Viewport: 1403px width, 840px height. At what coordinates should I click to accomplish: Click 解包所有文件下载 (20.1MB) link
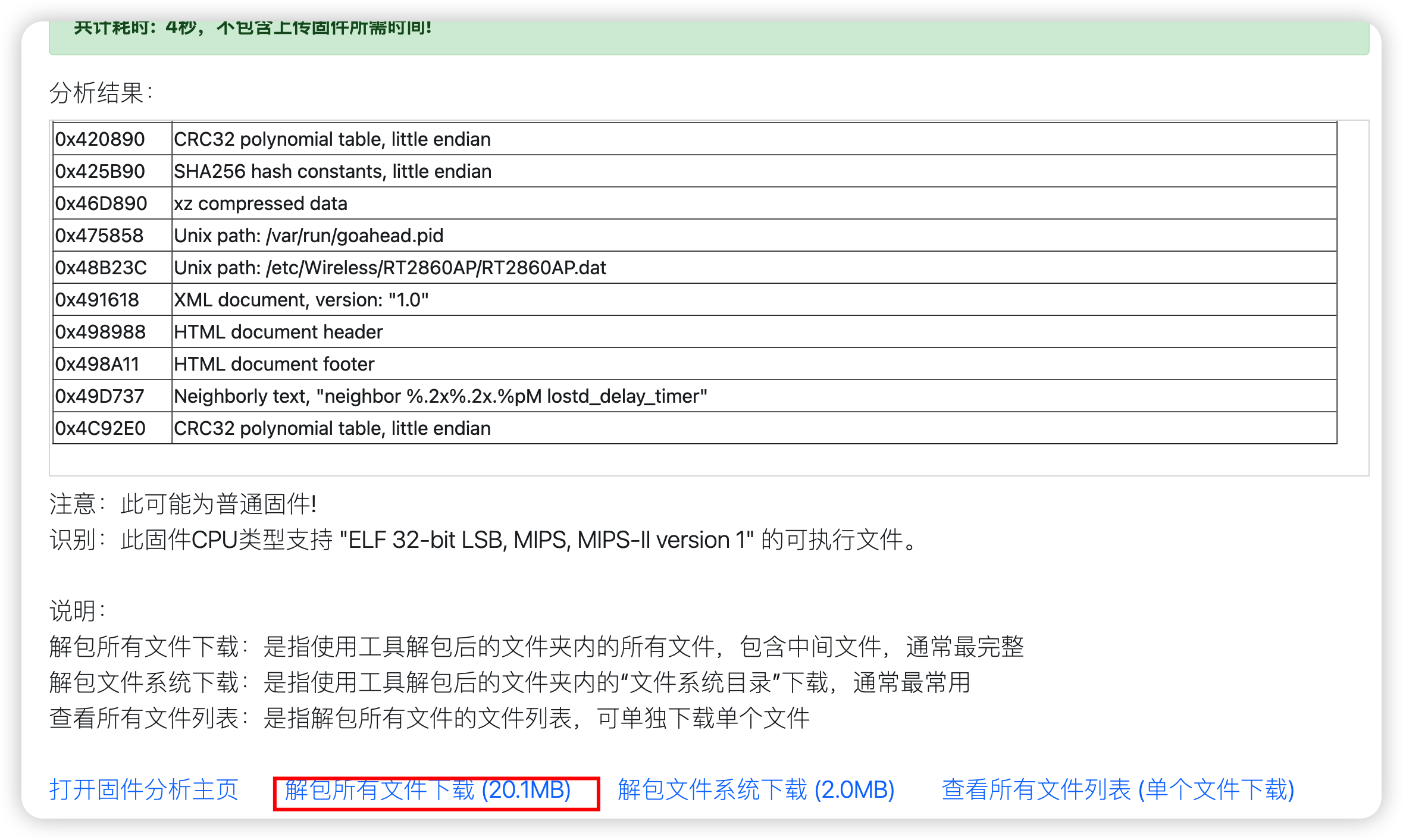(x=428, y=790)
